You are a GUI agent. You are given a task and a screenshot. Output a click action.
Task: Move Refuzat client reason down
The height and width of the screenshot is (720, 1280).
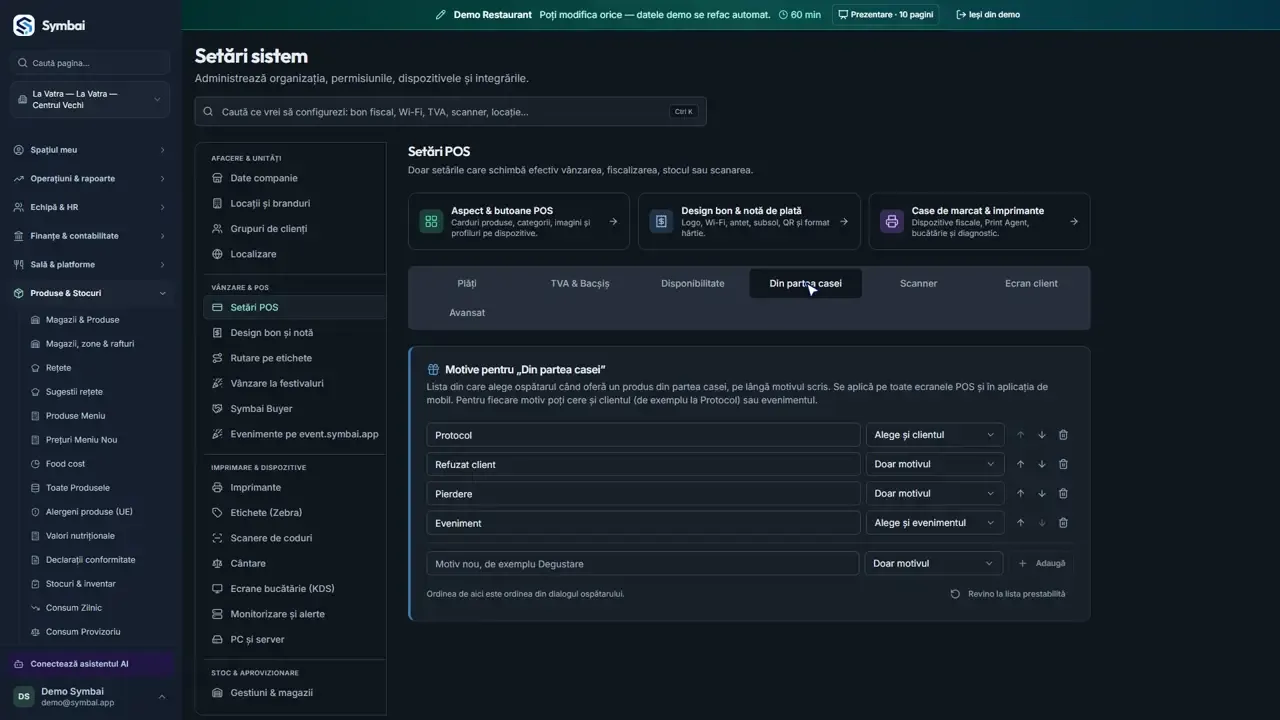click(x=1042, y=464)
